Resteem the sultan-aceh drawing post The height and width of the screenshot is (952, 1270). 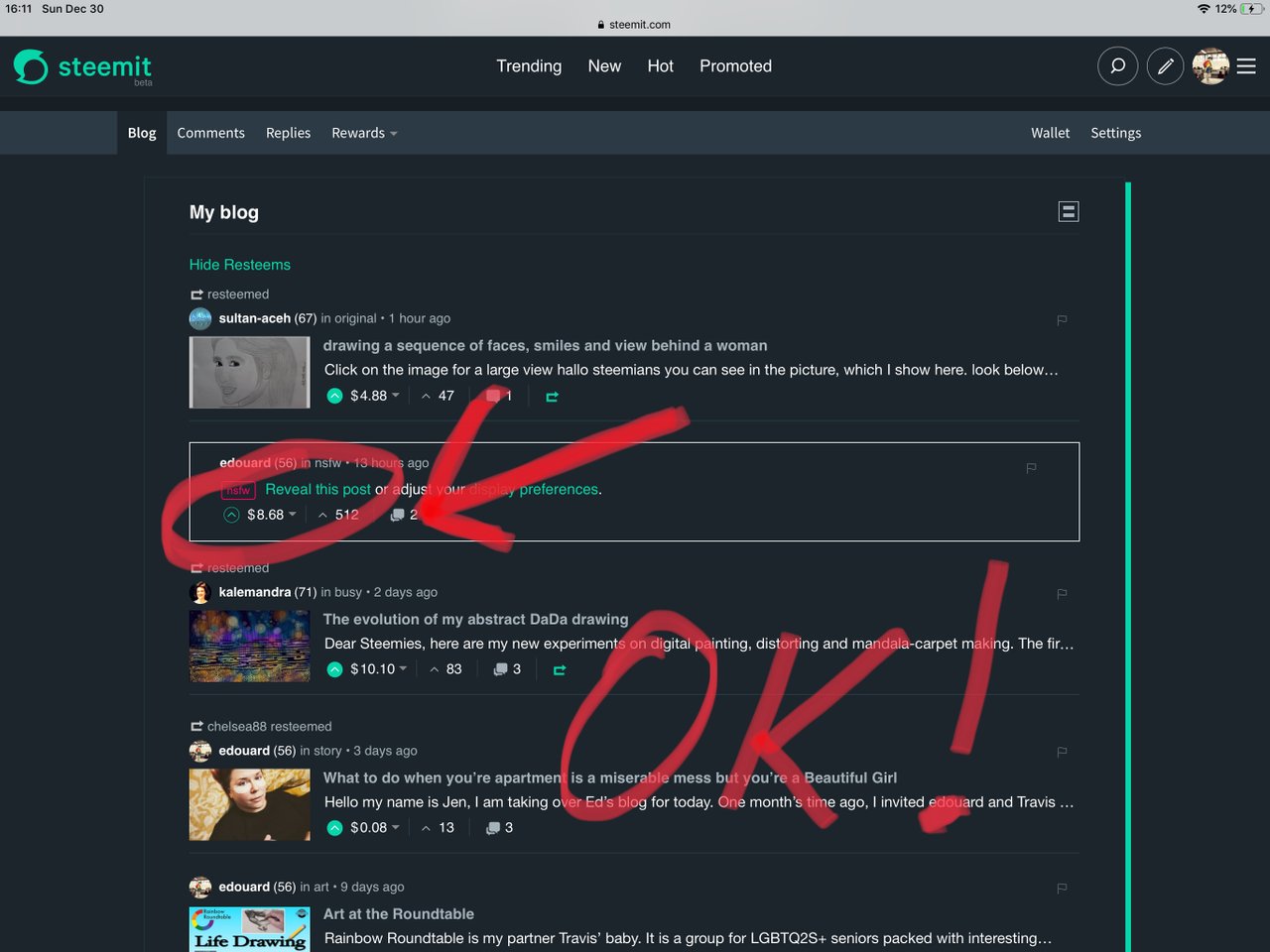point(553,397)
